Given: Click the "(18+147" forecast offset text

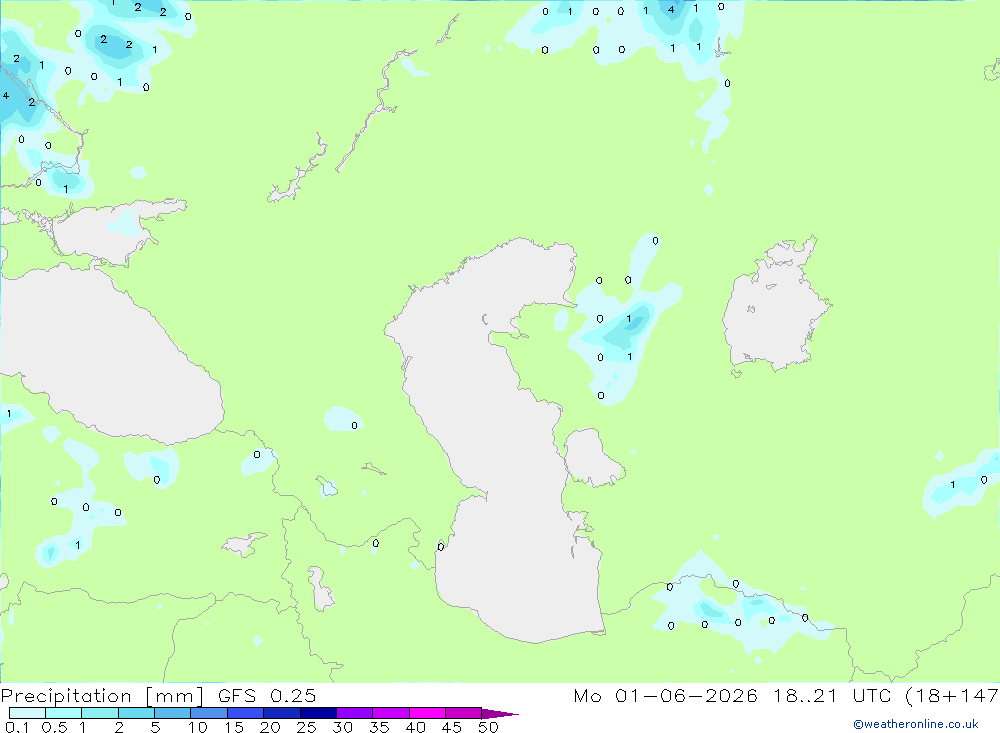Looking at the screenshot, I should click(x=952, y=696).
